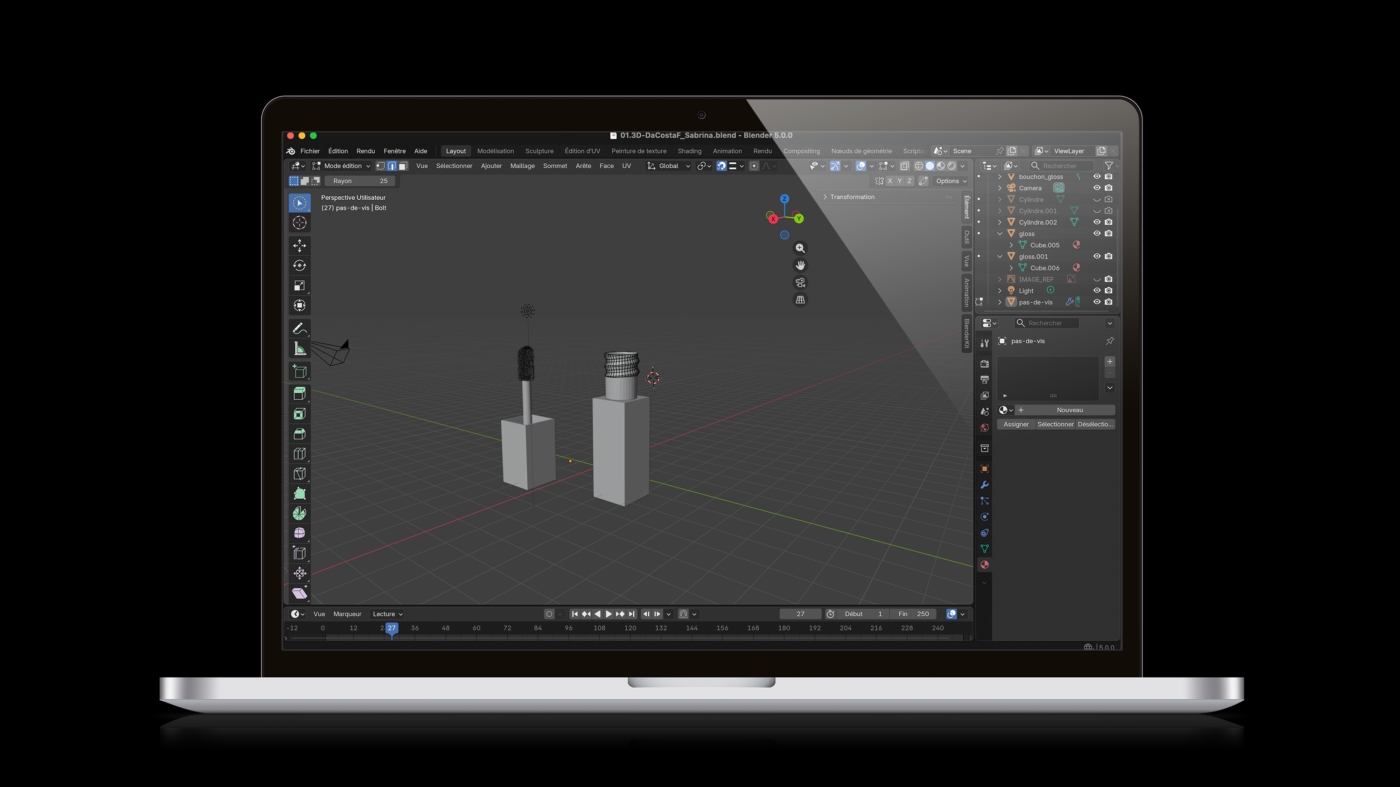
Task: Open the Maillage menu
Action: point(522,166)
